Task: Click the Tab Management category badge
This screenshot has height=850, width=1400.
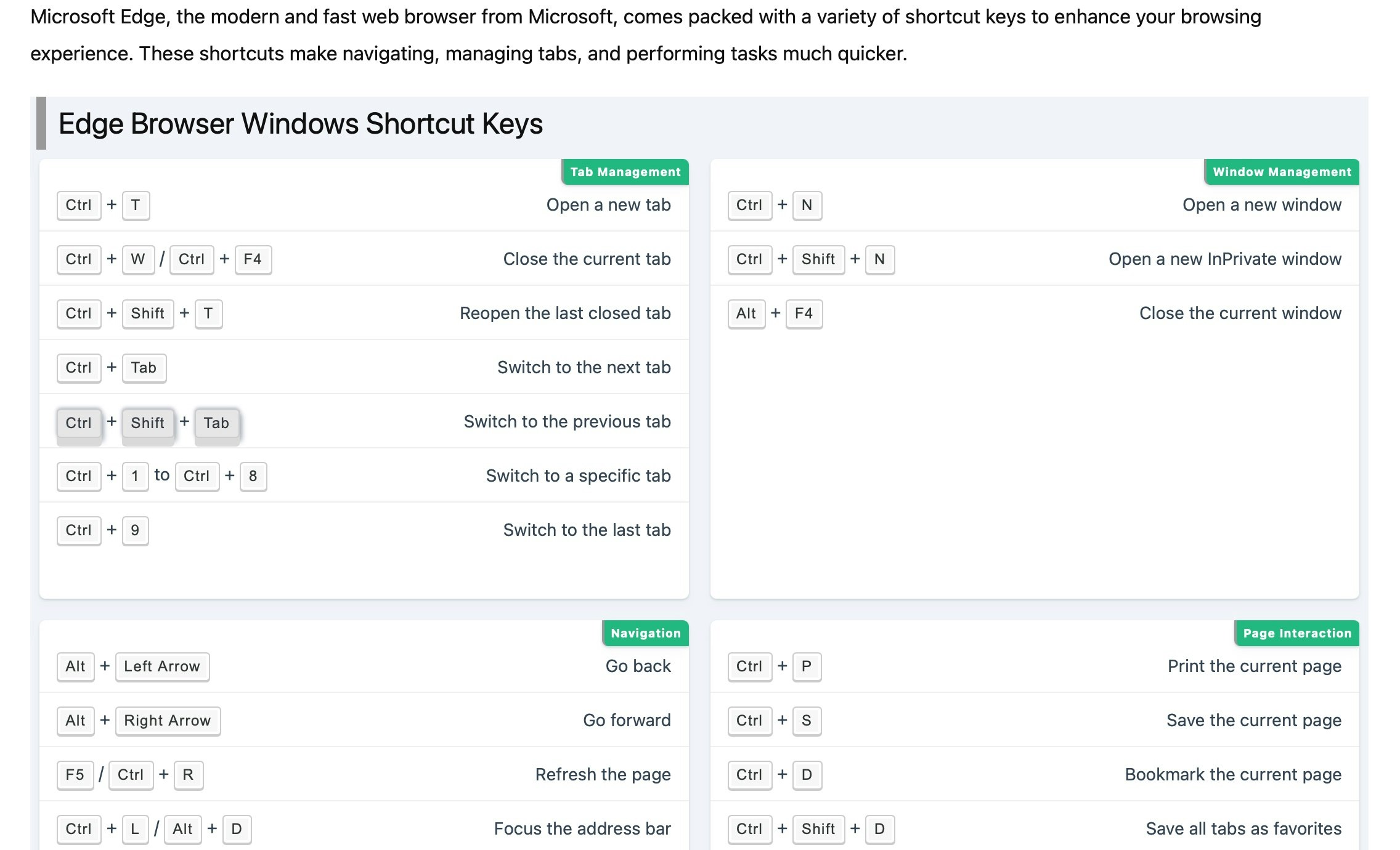Action: 625,172
